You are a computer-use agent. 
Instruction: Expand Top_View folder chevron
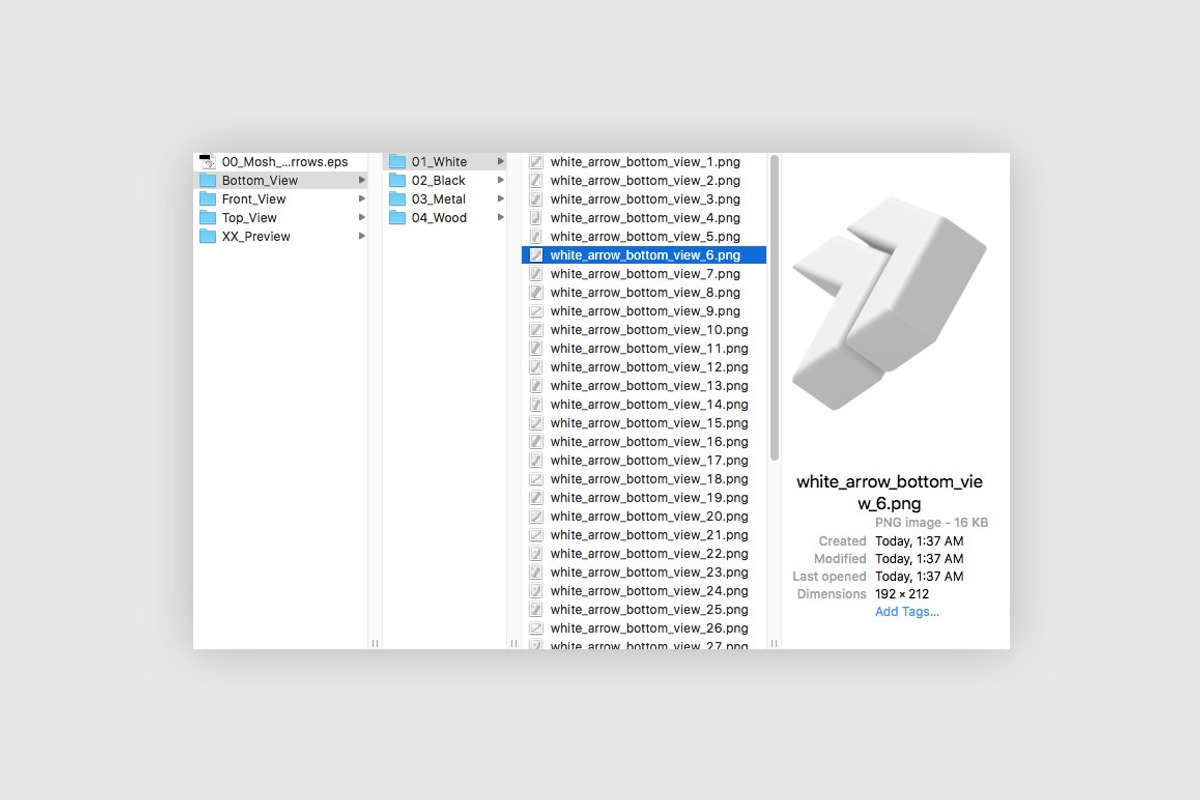(362, 218)
